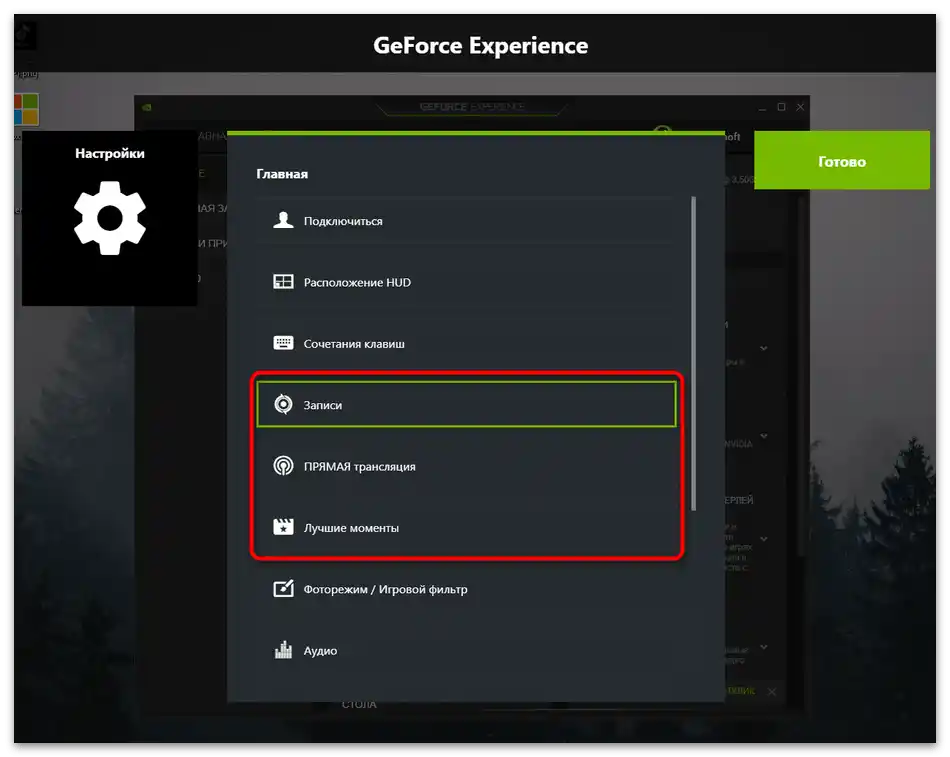950x757 pixels.
Task: Open Сочетания клавиш settings
Action: point(466,344)
